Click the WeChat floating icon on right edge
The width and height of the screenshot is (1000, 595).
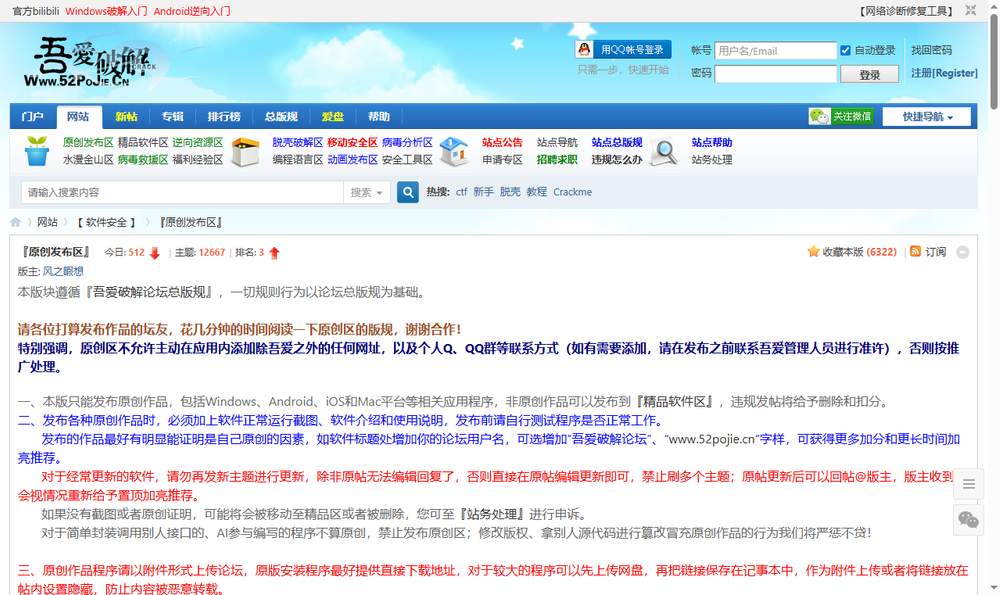pos(967,521)
